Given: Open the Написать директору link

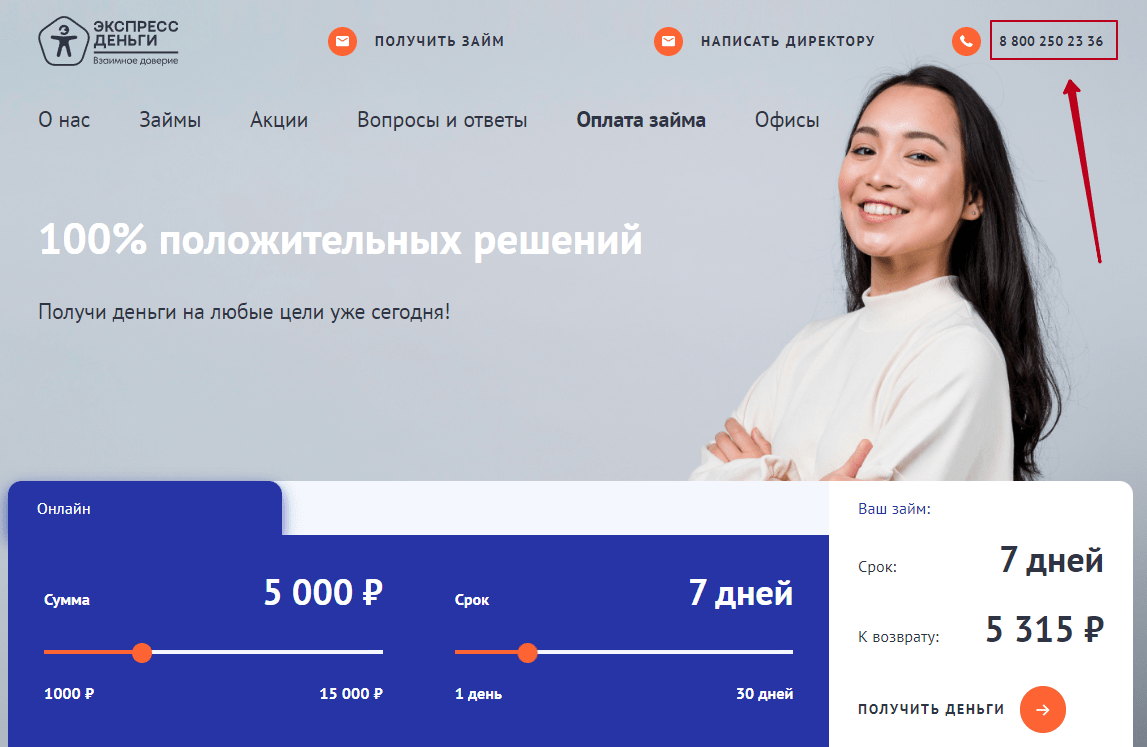Looking at the screenshot, I should (x=788, y=41).
